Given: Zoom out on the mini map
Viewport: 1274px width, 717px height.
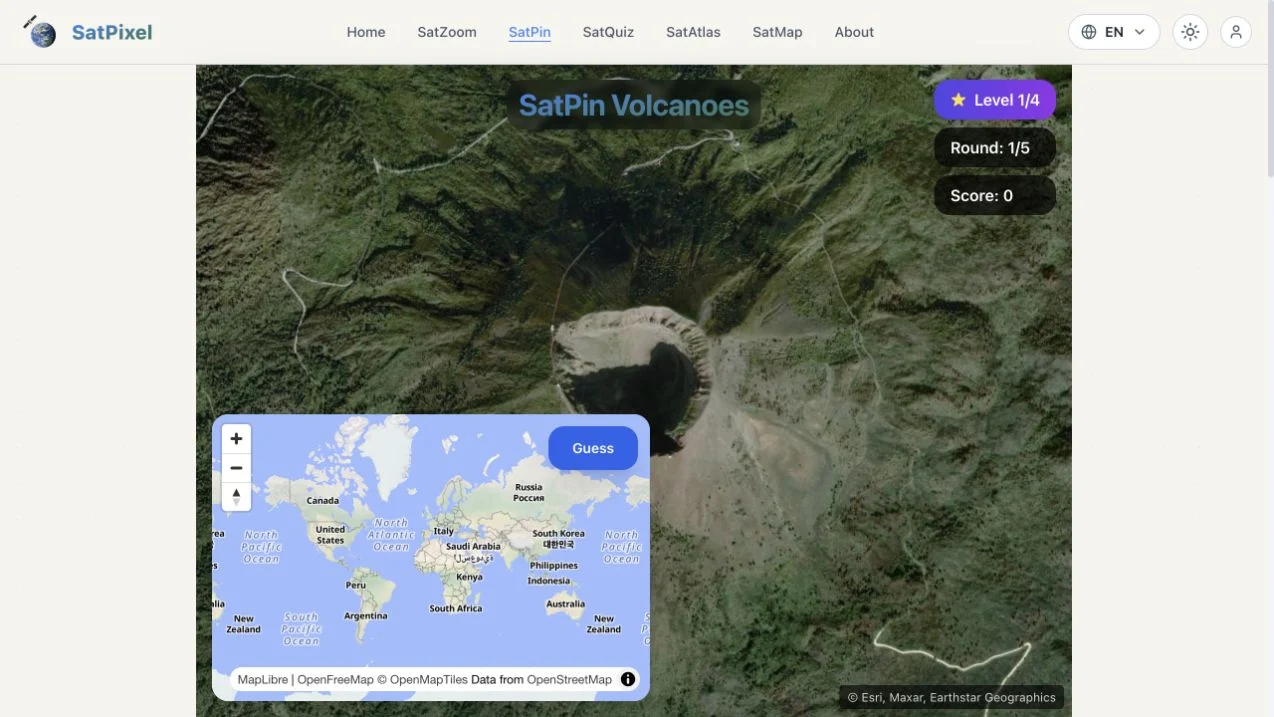Looking at the screenshot, I should [x=236, y=468].
